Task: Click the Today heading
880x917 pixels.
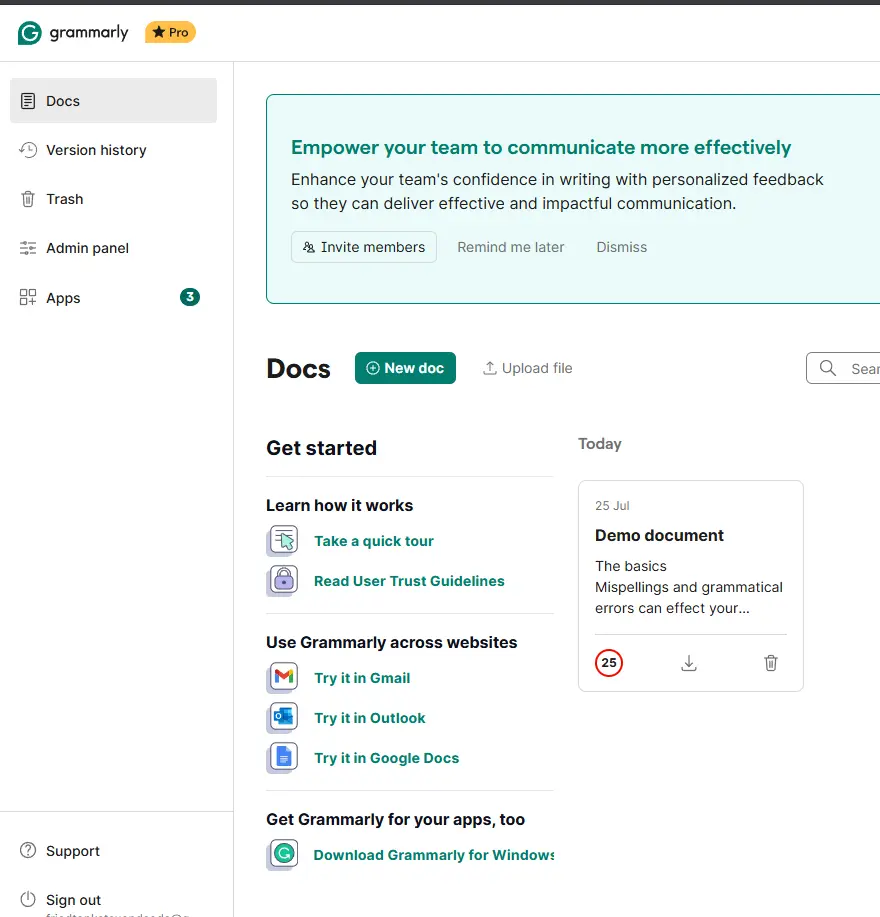Action: [x=600, y=444]
